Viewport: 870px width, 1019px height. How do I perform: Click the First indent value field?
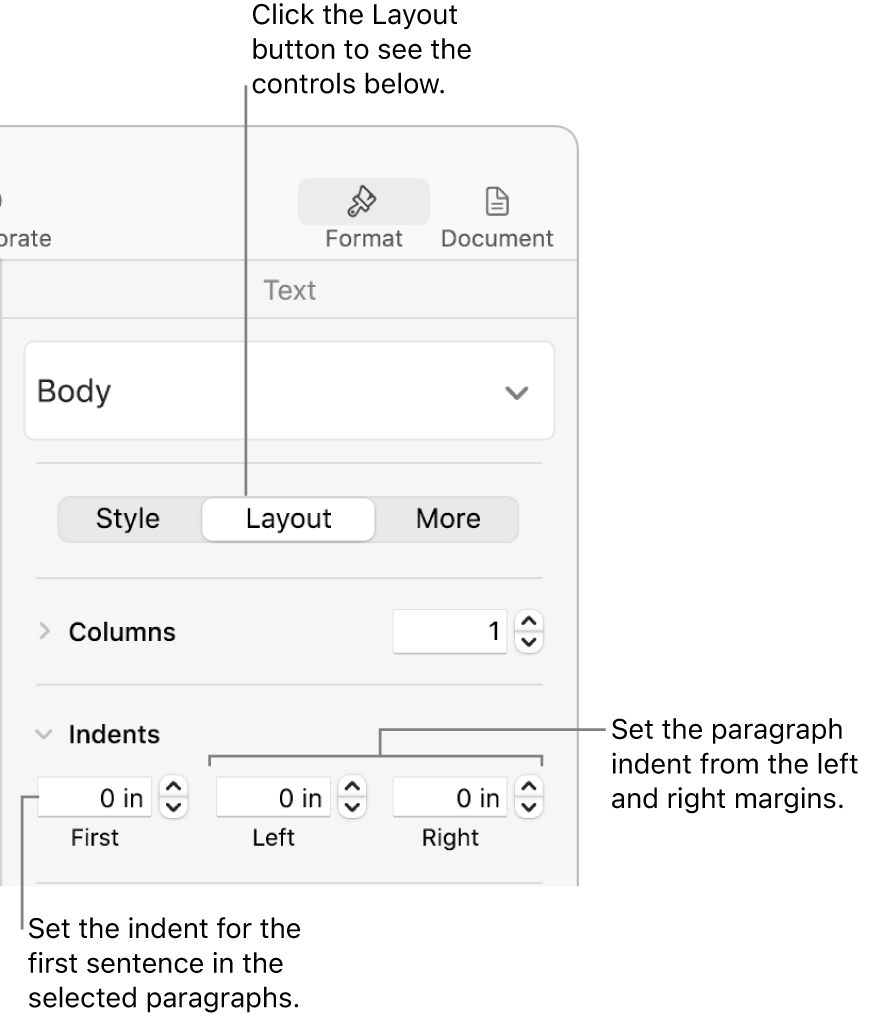(x=94, y=798)
